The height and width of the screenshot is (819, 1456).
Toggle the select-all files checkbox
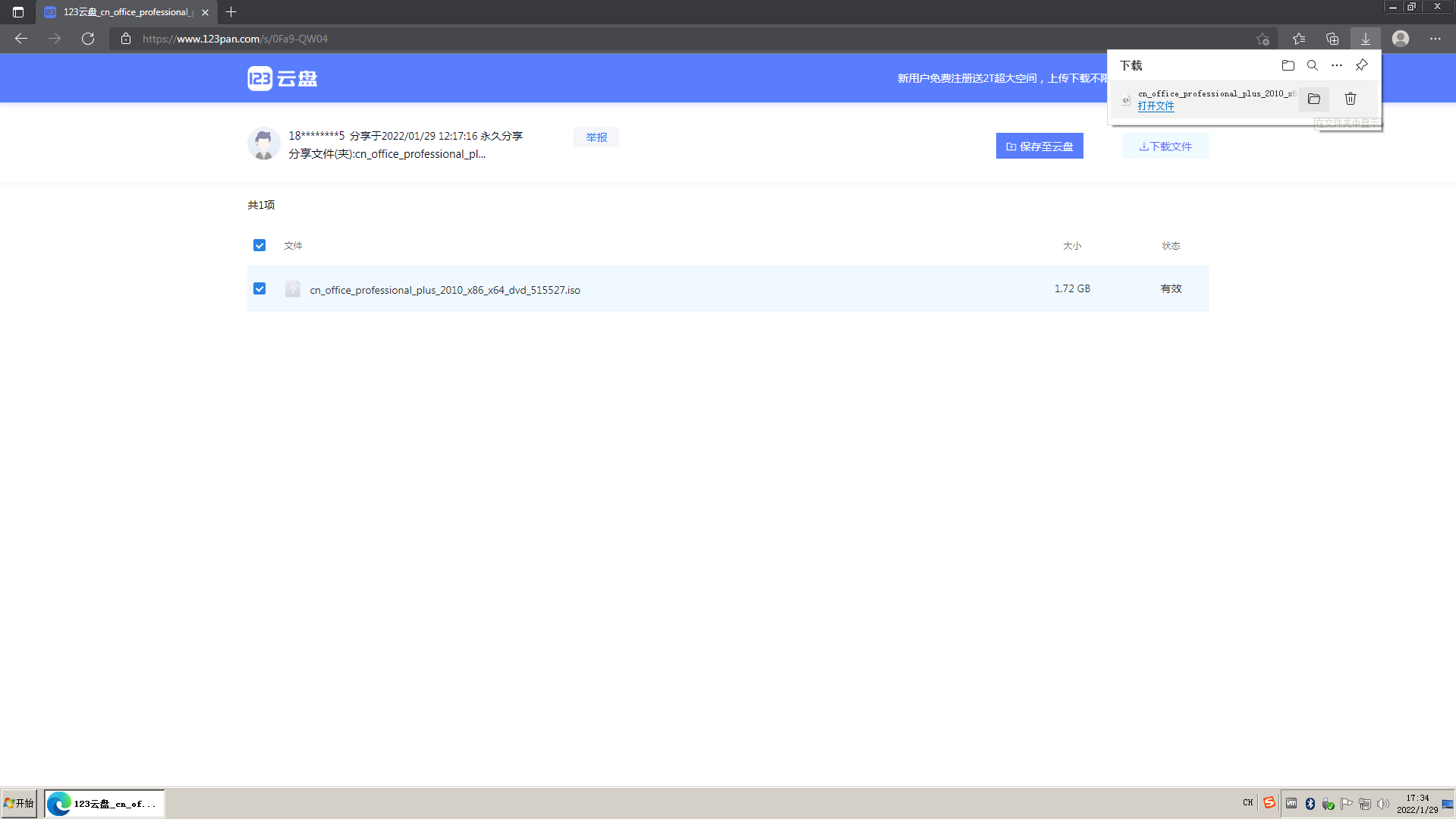click(259, 245)
